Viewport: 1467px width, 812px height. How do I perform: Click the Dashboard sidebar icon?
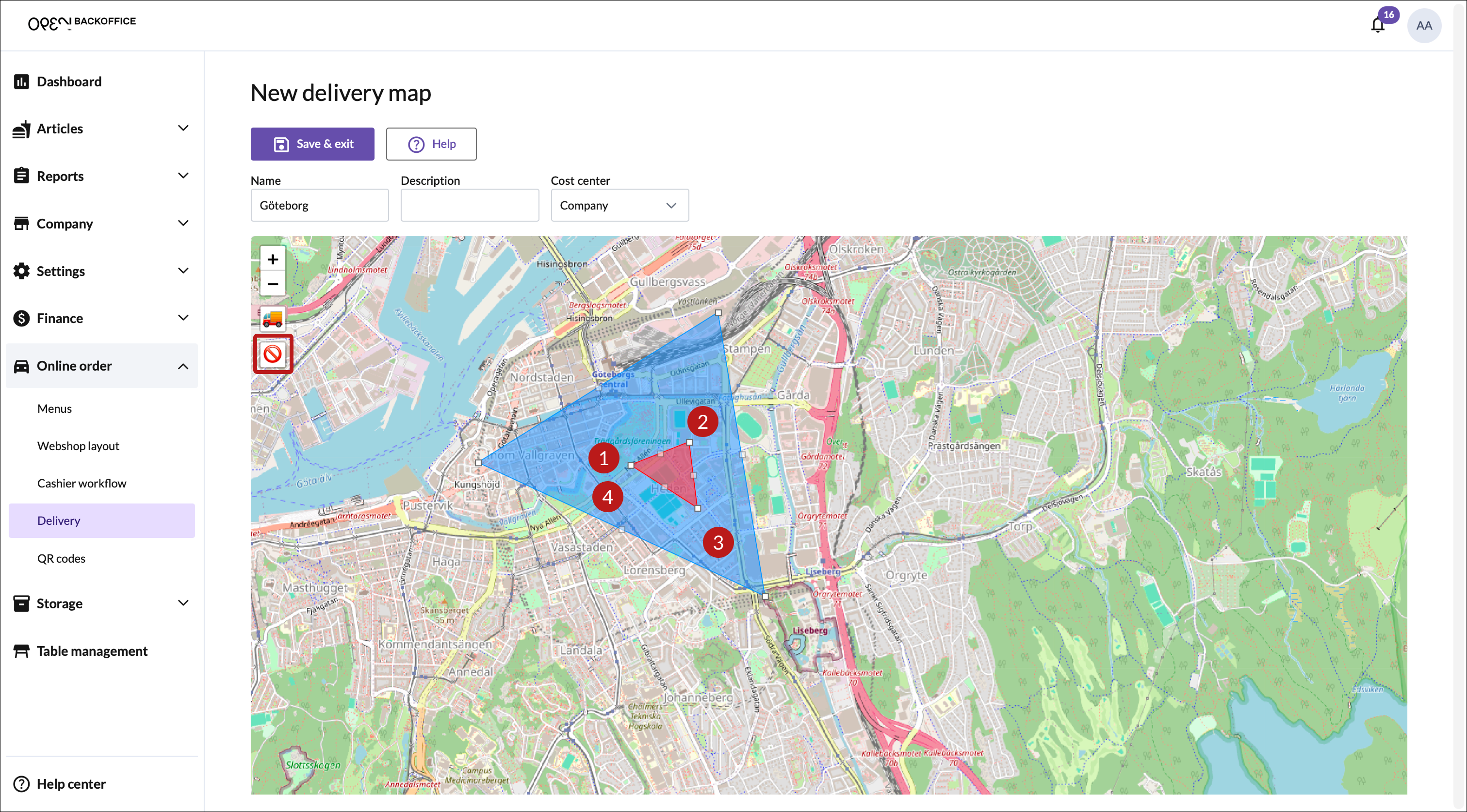[x=22, y=81]
